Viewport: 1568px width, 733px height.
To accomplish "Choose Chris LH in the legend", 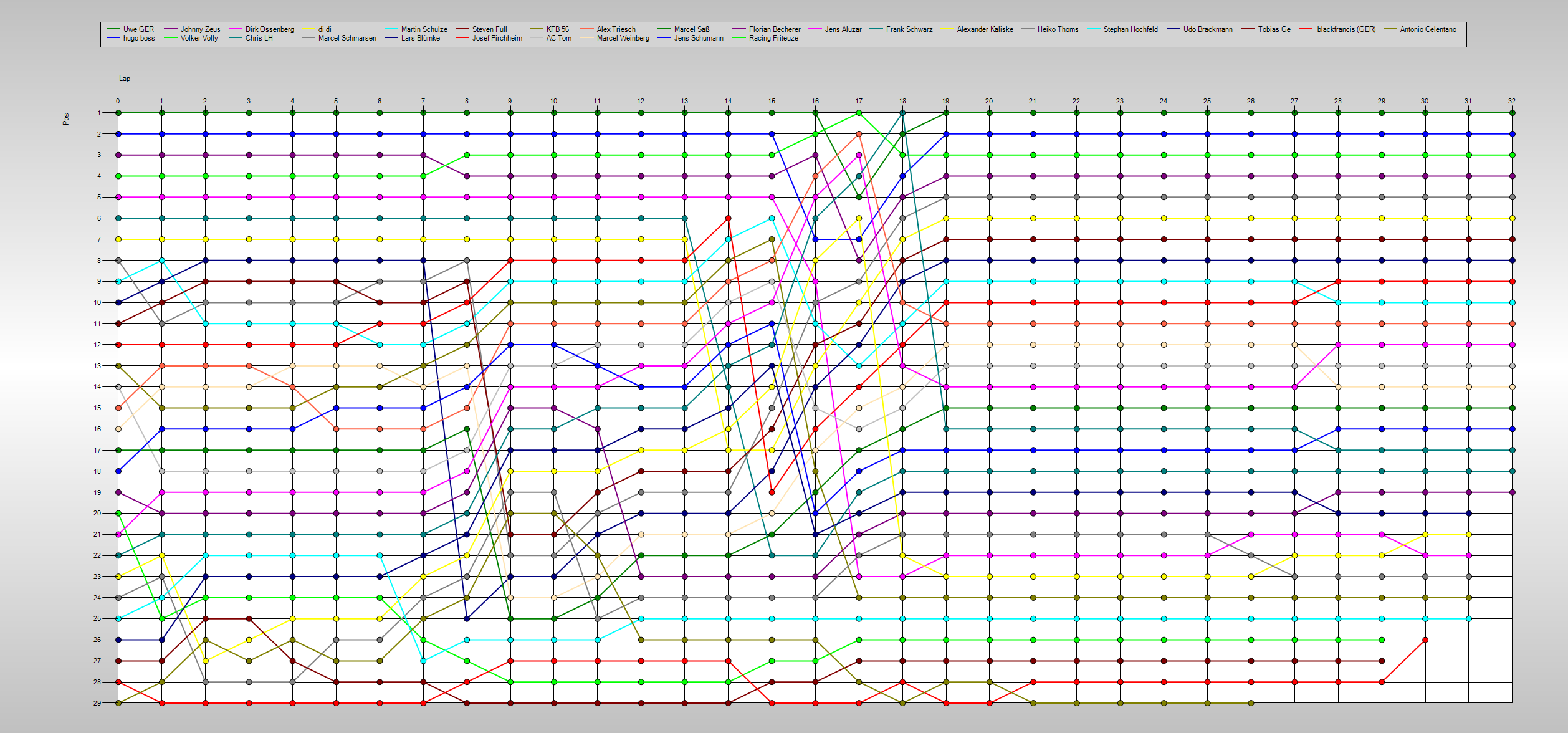I will point(251,38).
